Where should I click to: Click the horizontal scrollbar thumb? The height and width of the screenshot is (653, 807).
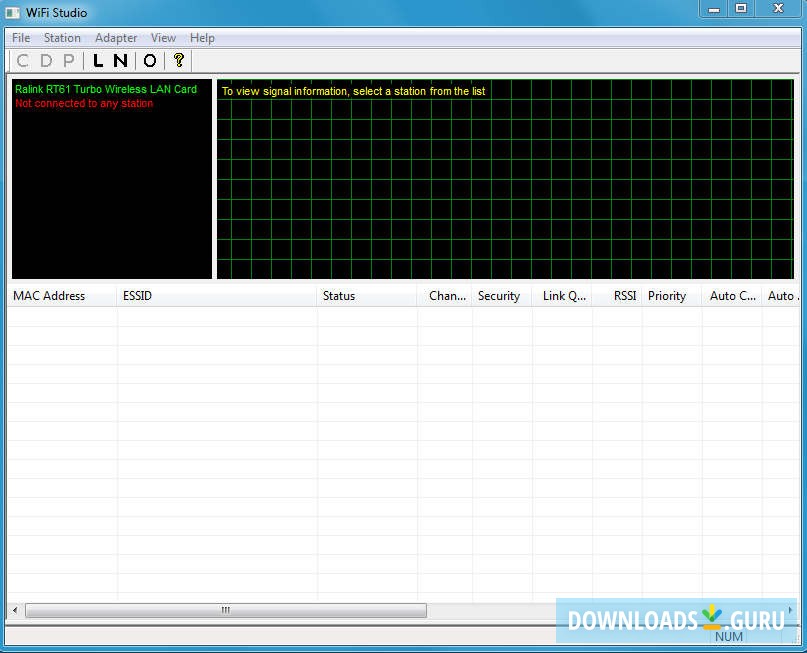point(226,610)
